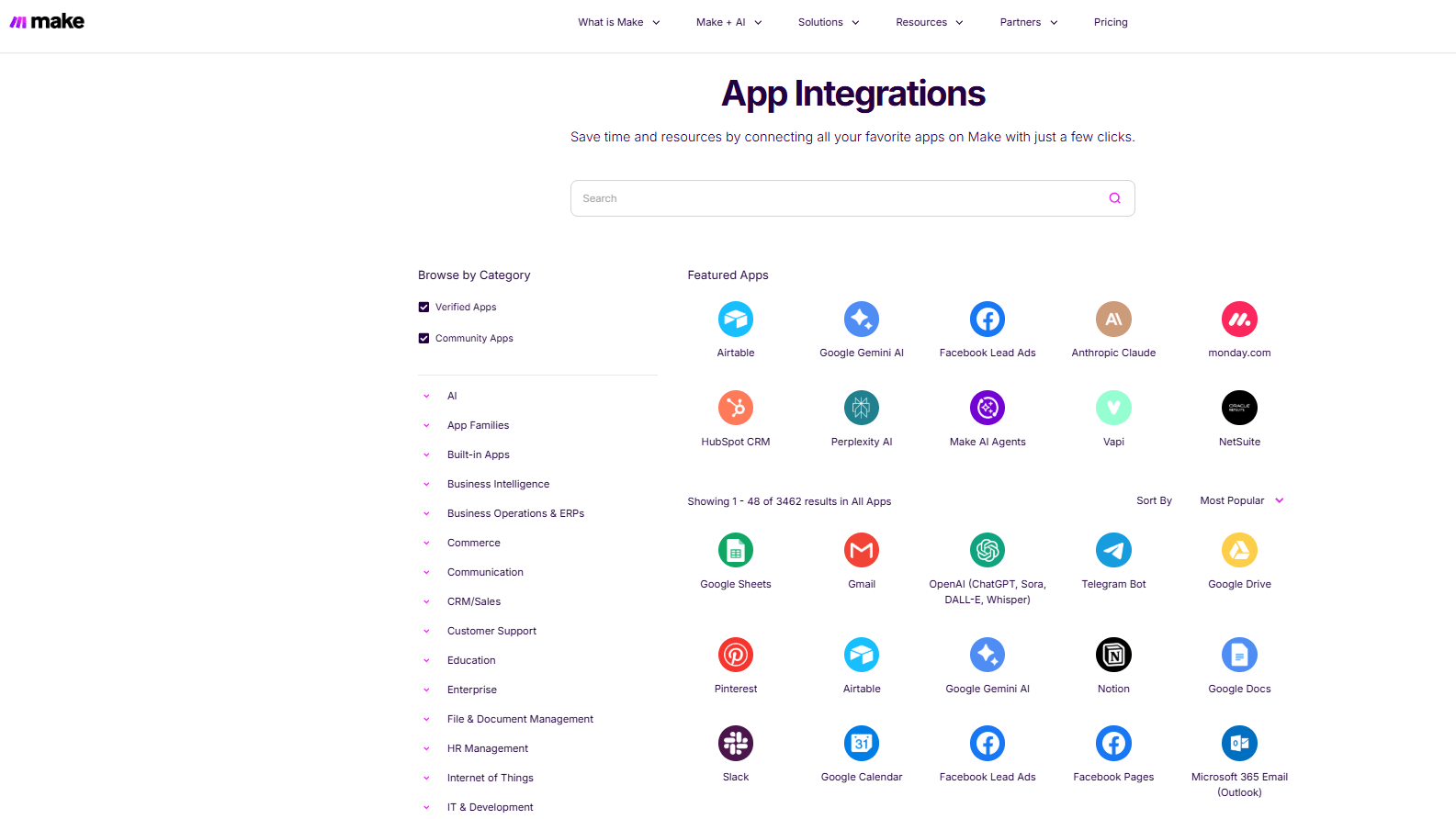Open the Perplexity AI app icon
This screenshot has height=819, width=1456.
862,408
